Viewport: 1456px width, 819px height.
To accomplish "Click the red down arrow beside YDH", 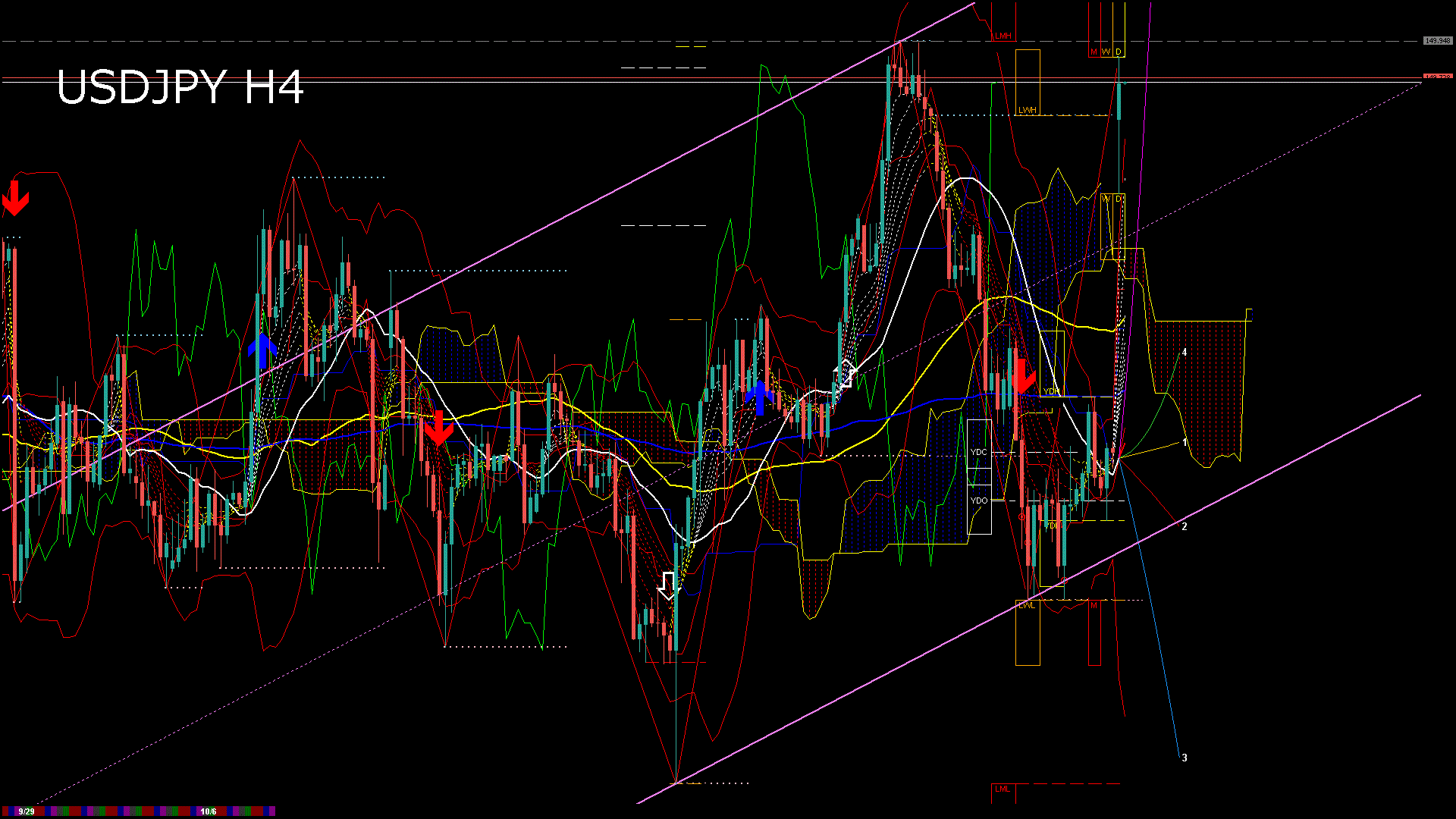I will pos(1023,377).
